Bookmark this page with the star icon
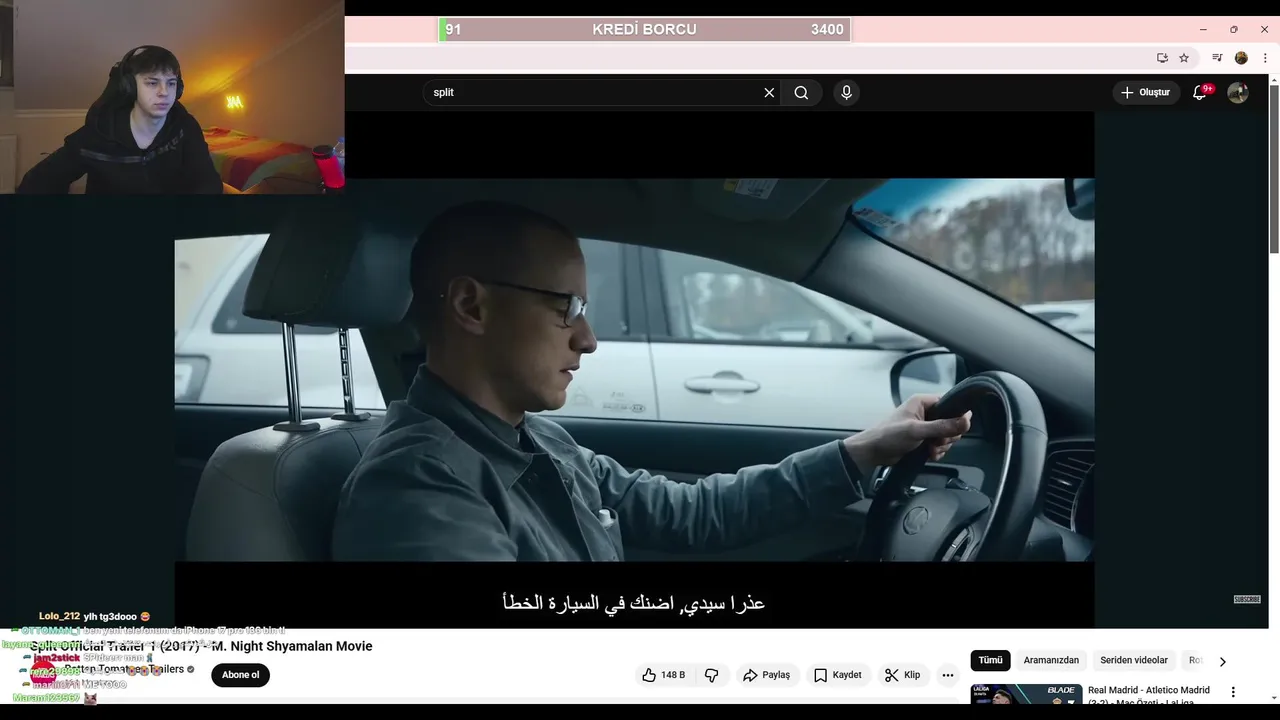 [1184, 58]
